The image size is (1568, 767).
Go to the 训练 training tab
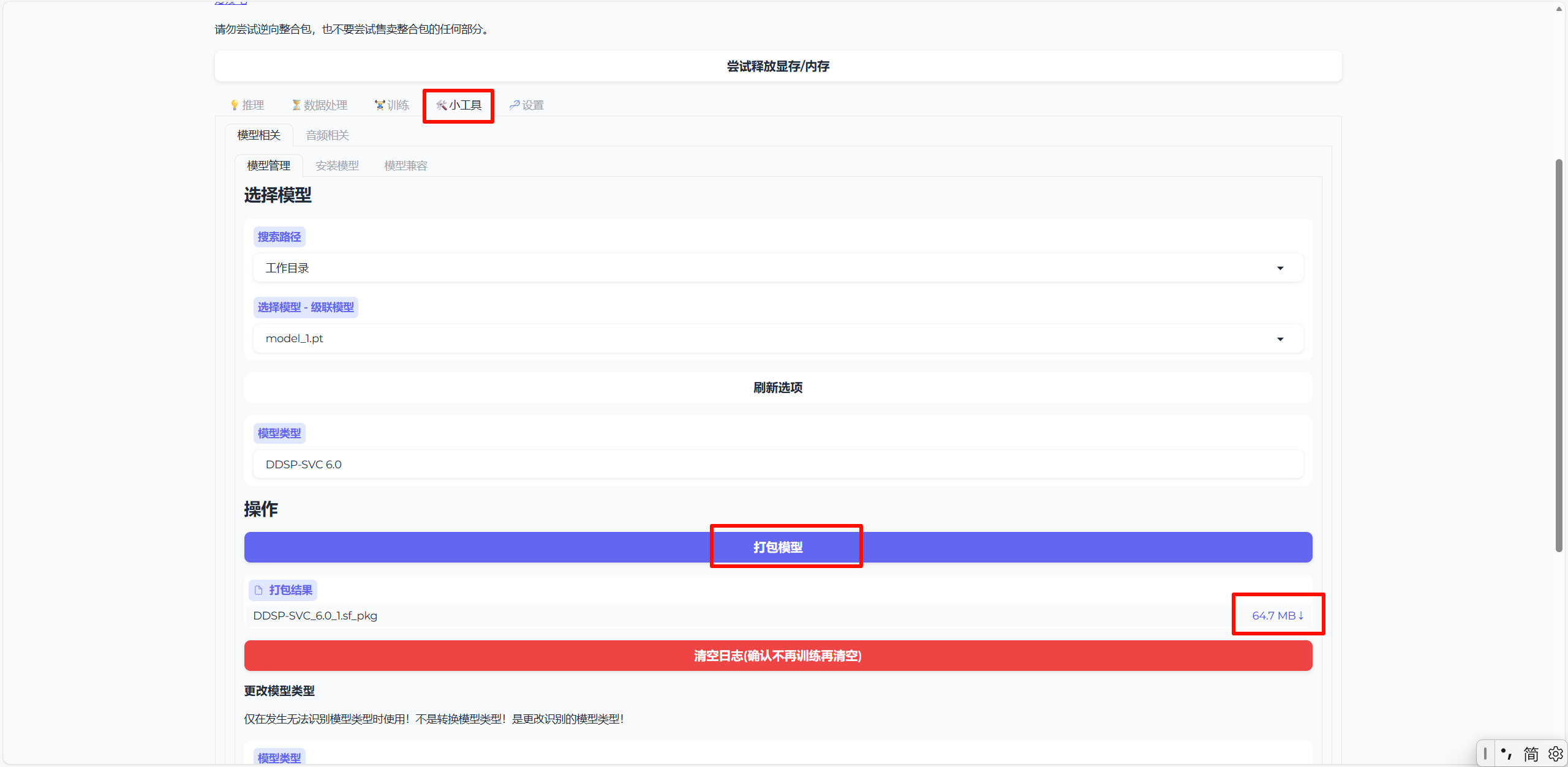click(x=392, y=105)
